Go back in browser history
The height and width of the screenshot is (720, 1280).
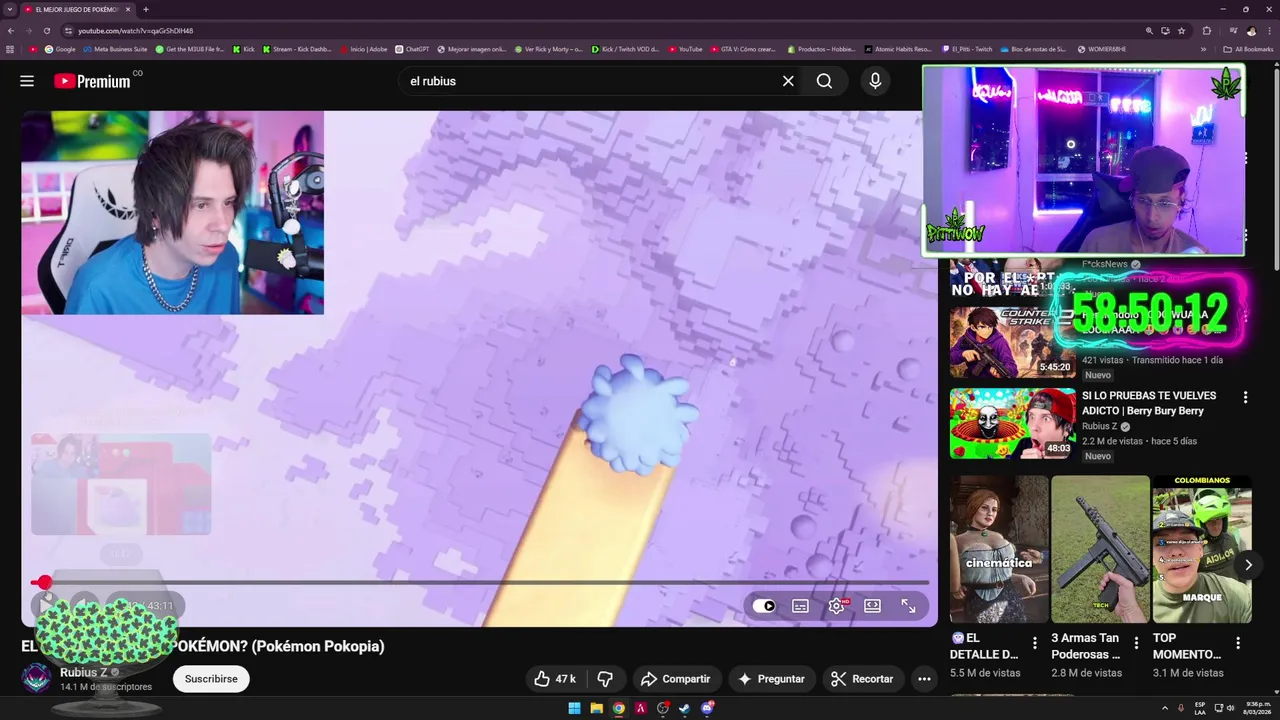[x=11, y=31]
